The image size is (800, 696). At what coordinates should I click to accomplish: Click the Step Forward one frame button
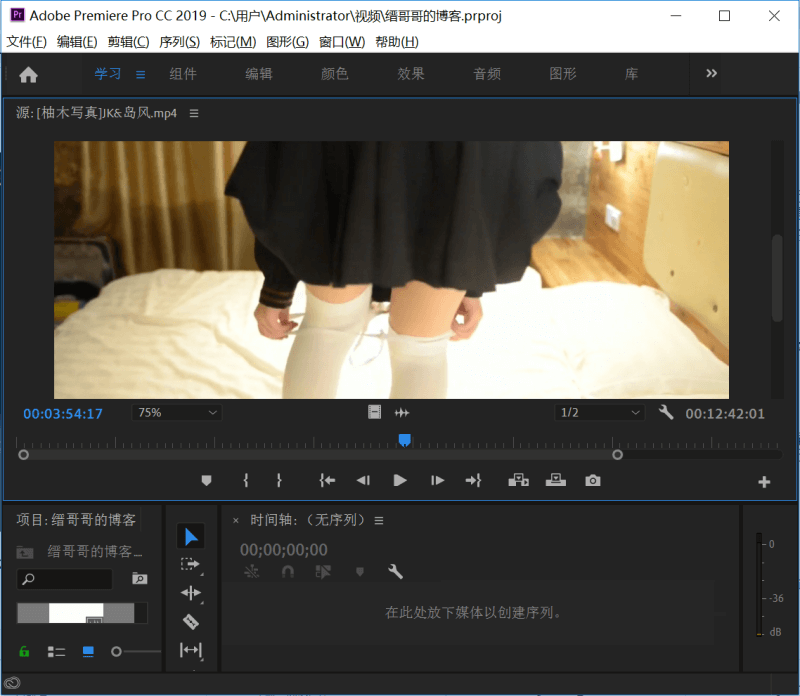[x=437, y=481]
